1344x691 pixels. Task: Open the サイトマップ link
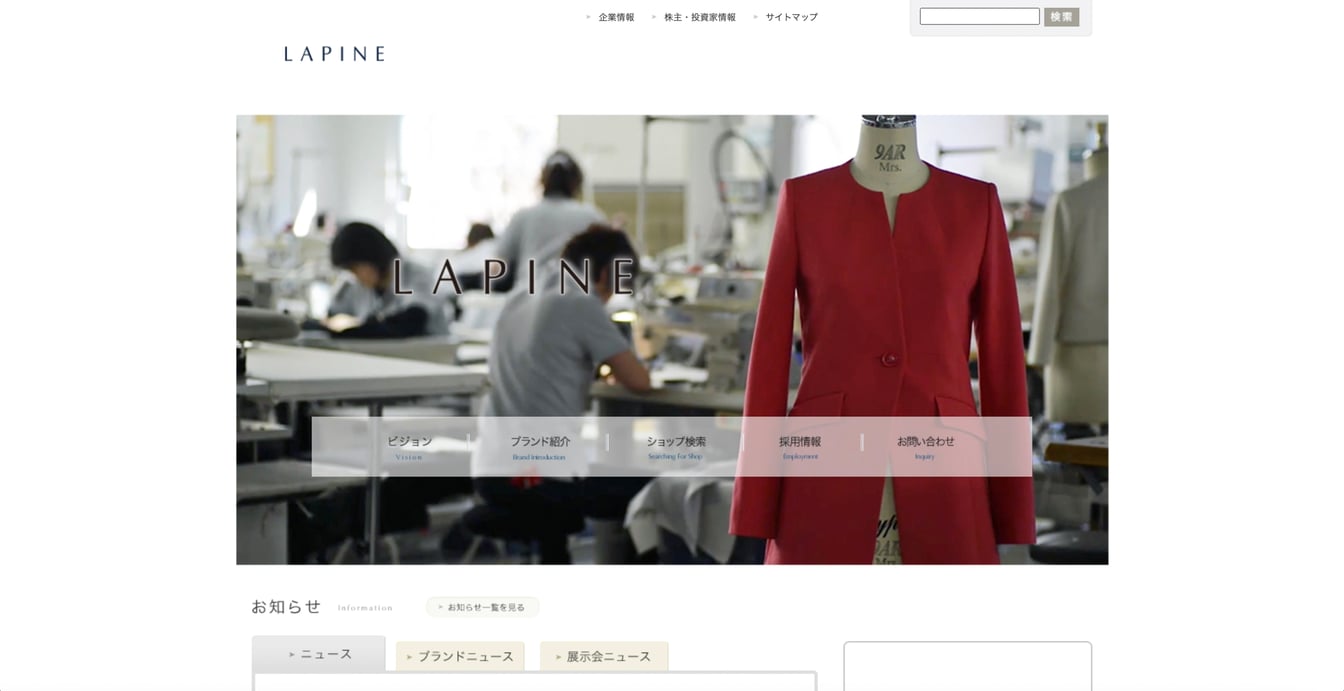[x=791, y=17]
